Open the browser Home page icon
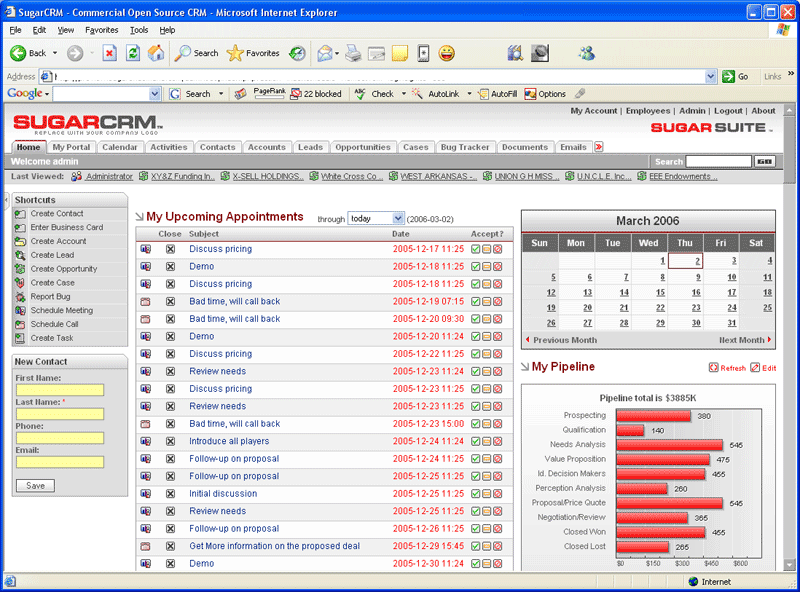Viewport: 800px width, 592px height. tap(156, 53)
